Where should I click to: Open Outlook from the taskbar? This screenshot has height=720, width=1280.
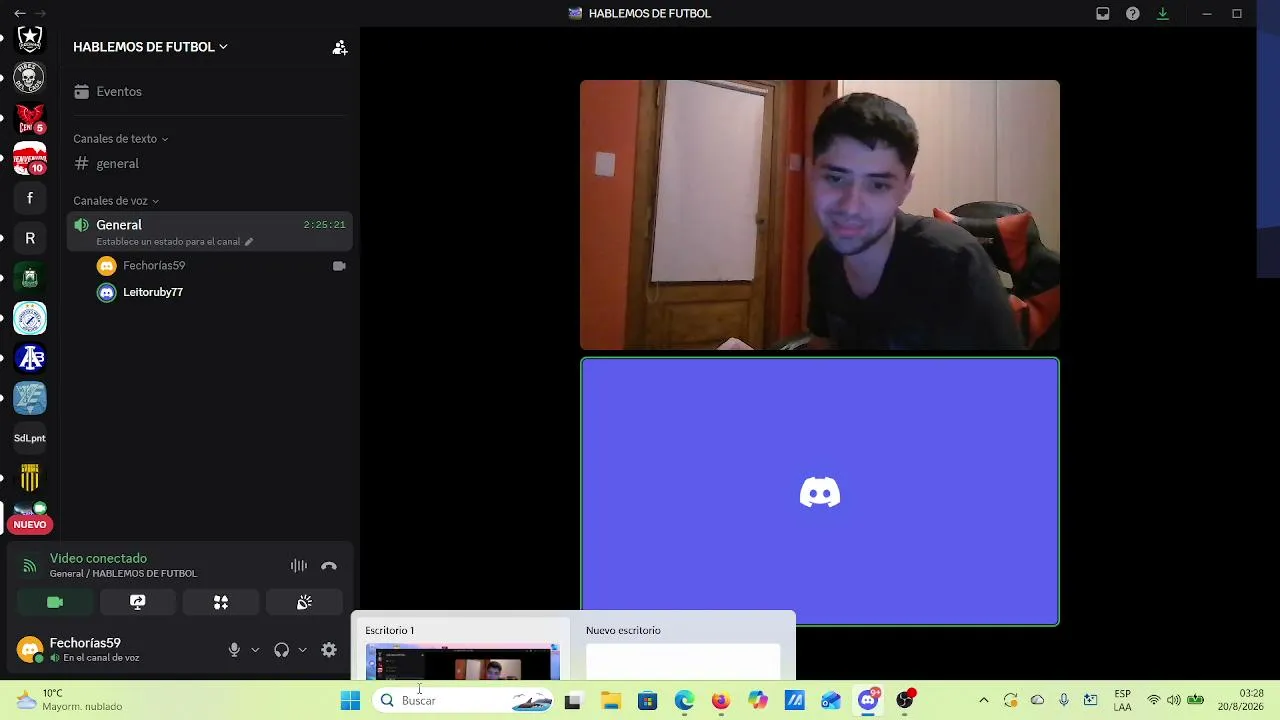[831, 701]
